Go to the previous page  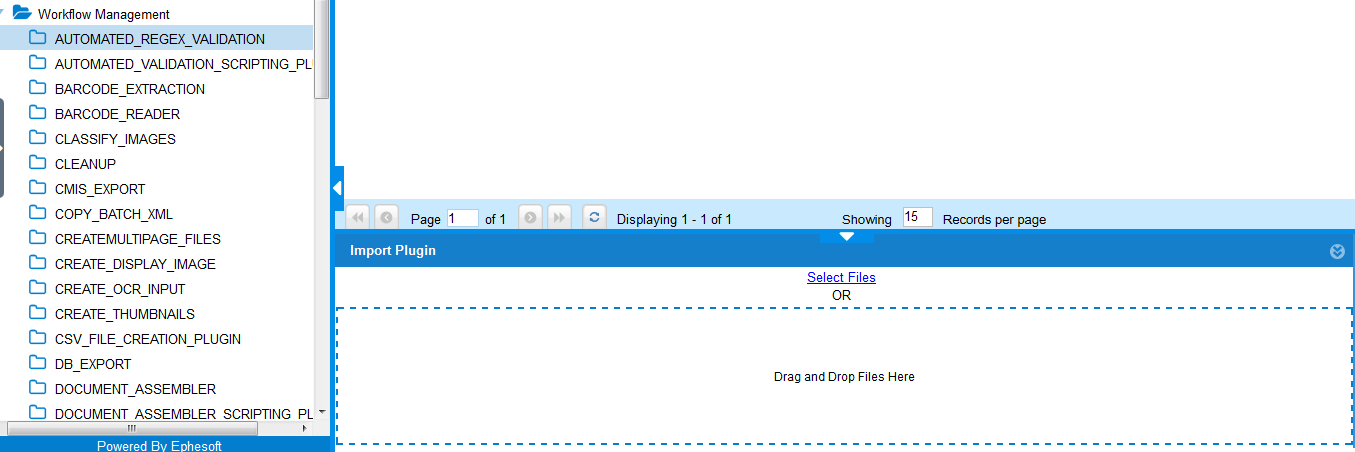click(x=386, y=217)
